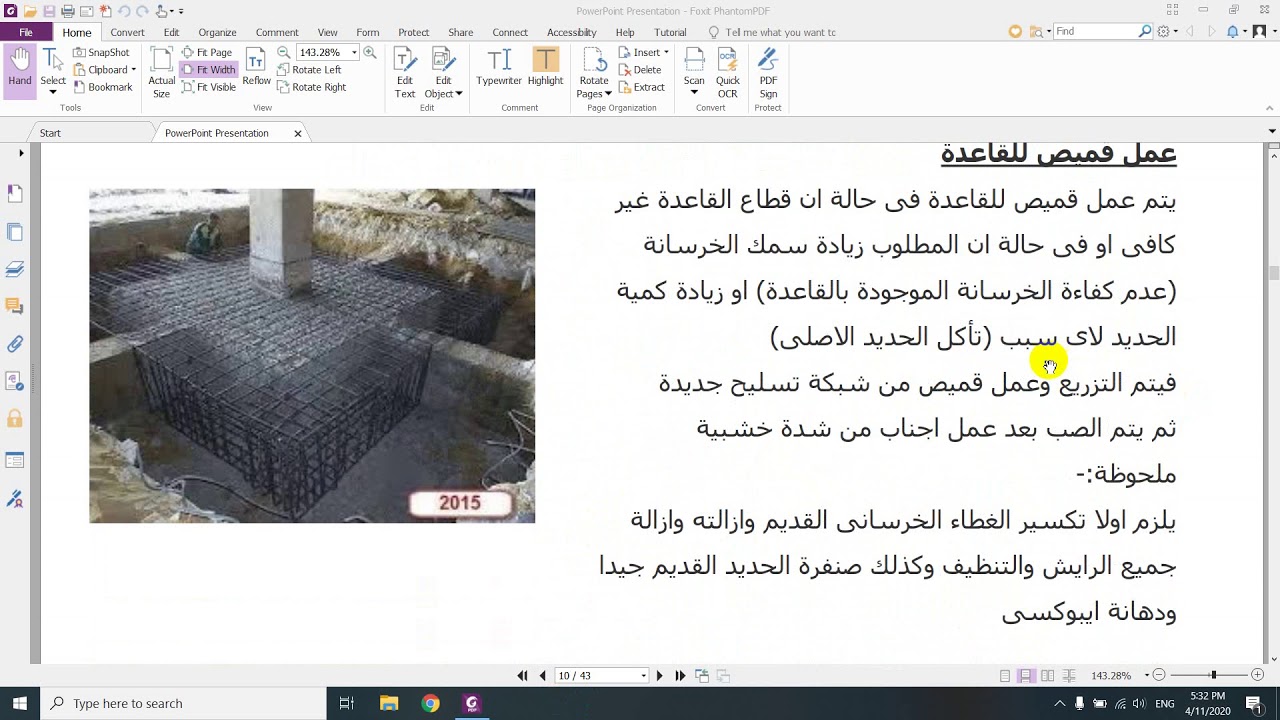Image resolution: width=1280 pixels, height=720 pixels.
Task: Click Extract pages button
Action: 641,87
